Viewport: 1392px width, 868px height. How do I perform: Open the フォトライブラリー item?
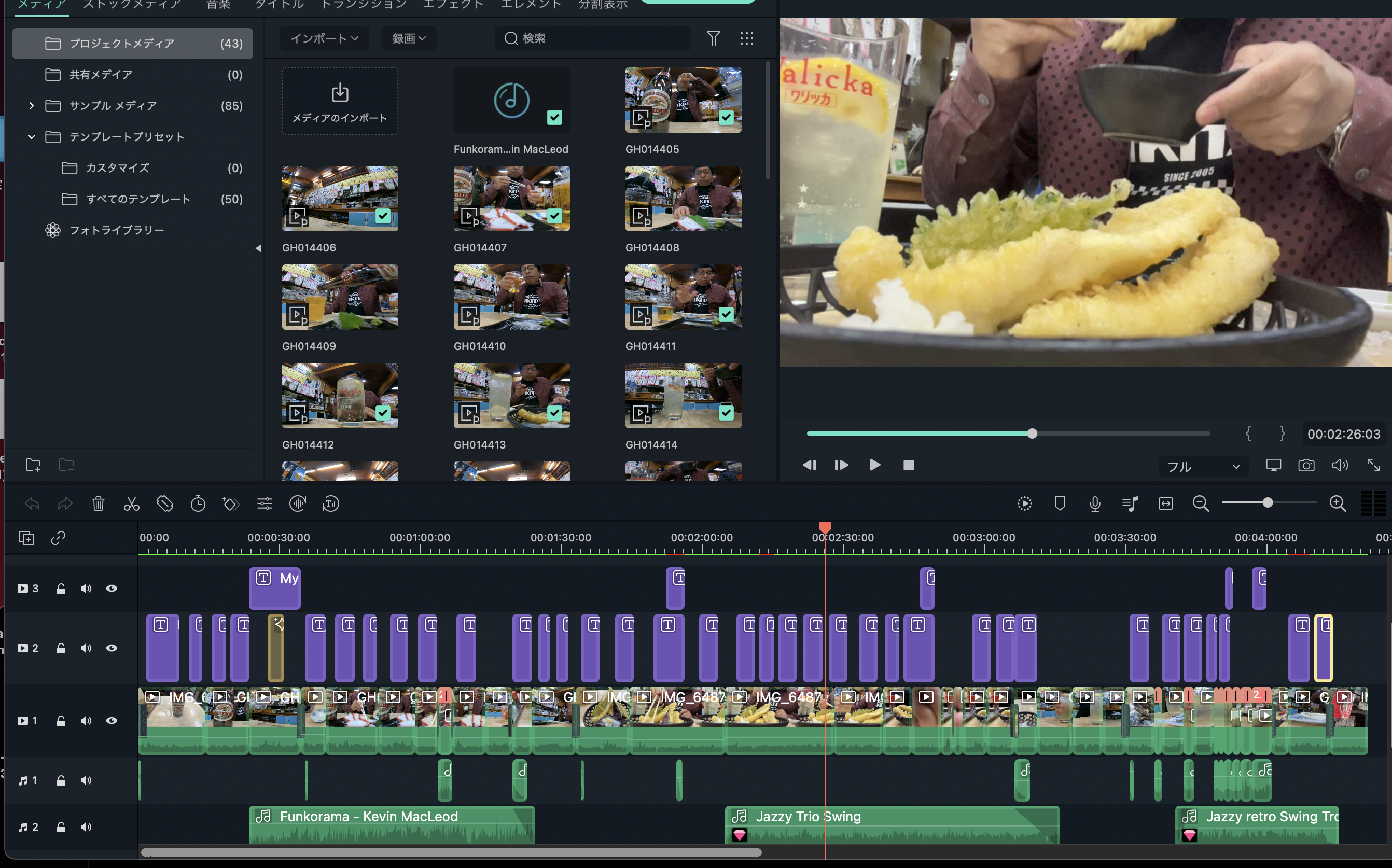tap(133, 230)
